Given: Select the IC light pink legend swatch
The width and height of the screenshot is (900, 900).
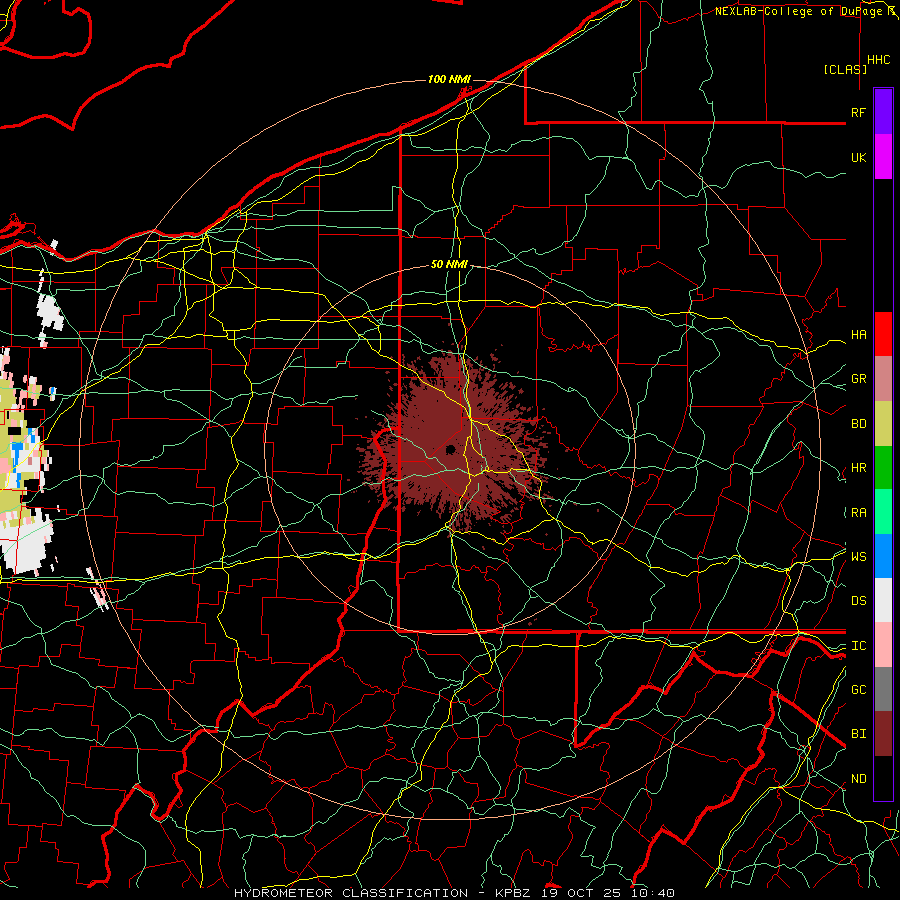Looking at the screenshot, I should click(883, 645).
